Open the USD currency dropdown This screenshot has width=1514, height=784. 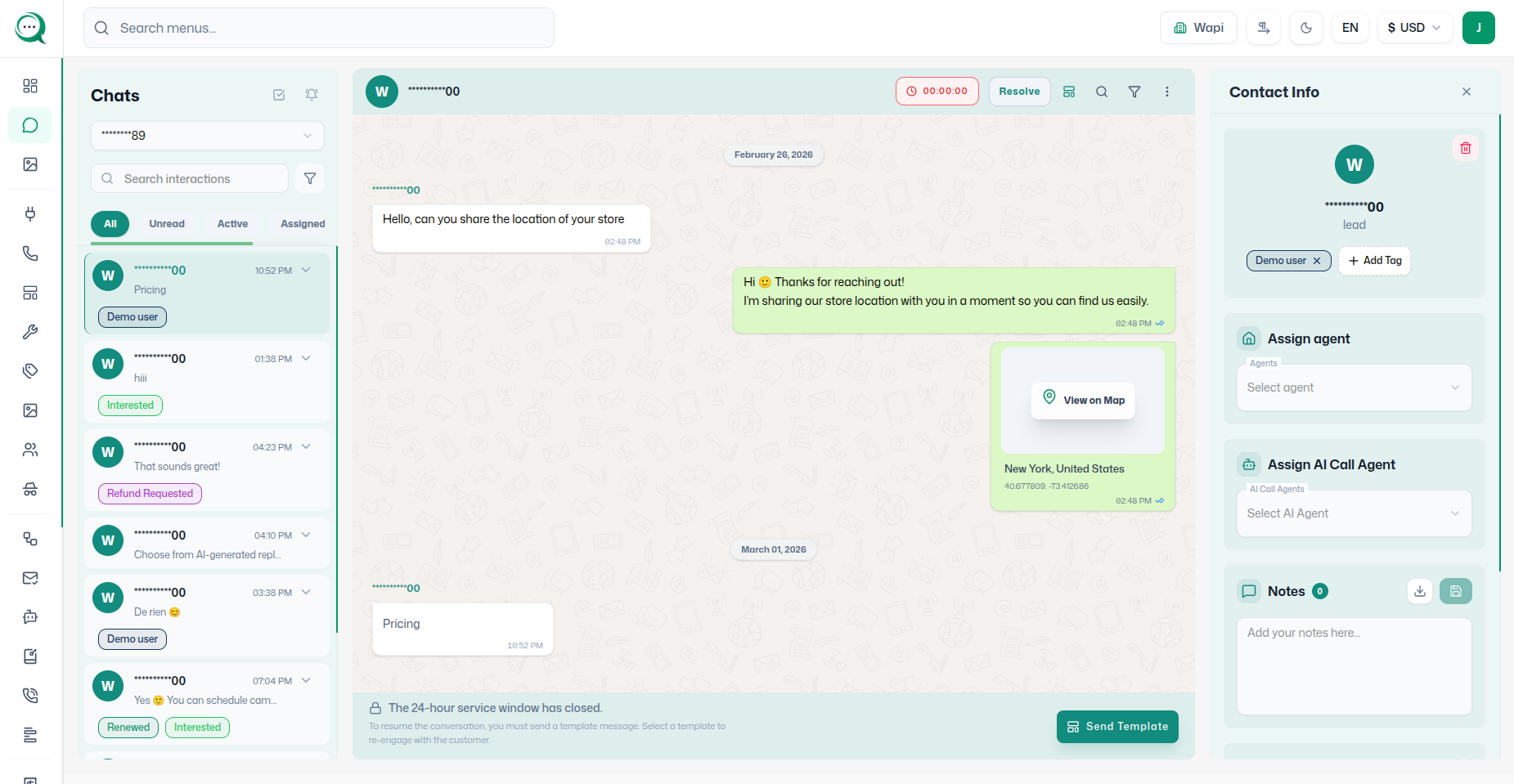tap(1415, 28)
